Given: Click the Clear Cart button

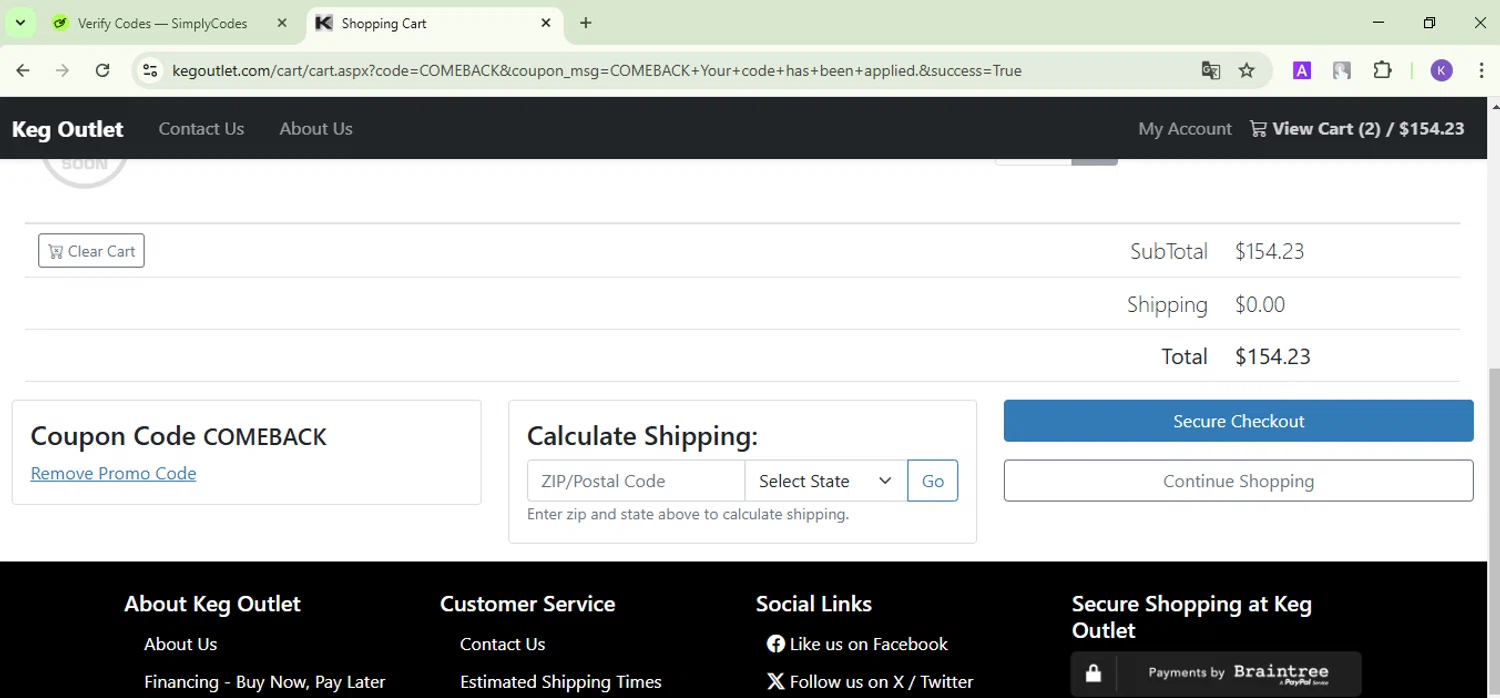Looking at the screenshot, I should coord(91,251).
